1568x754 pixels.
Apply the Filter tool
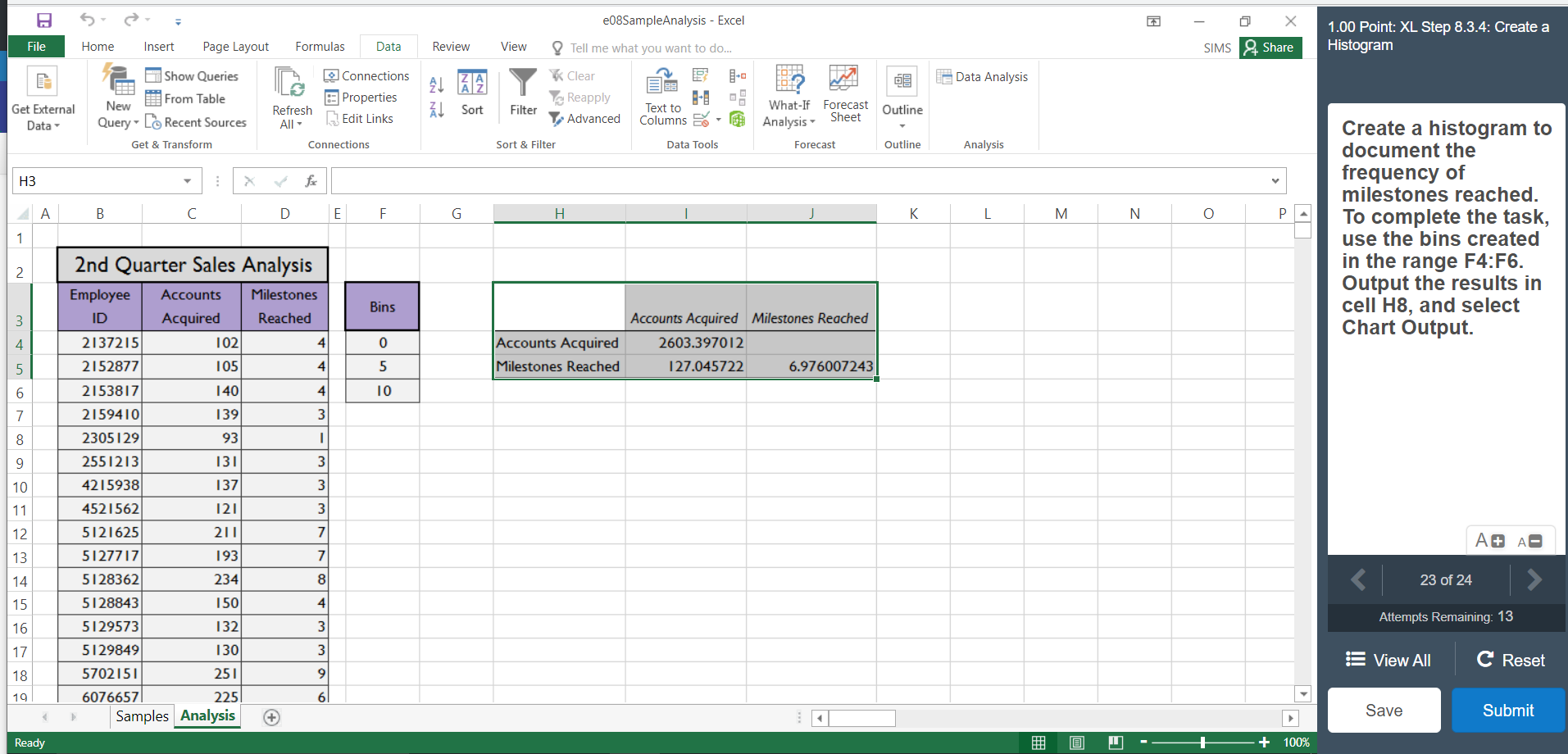[522, 93]
